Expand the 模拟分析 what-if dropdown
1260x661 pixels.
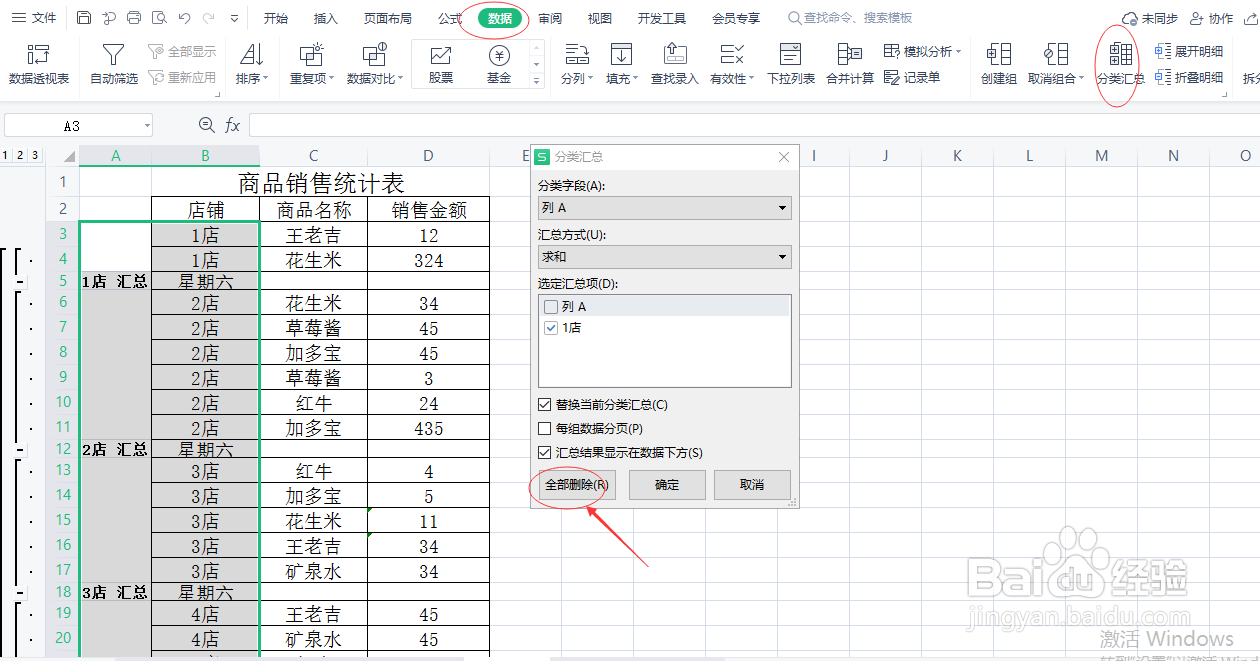[x=959, y=51]
